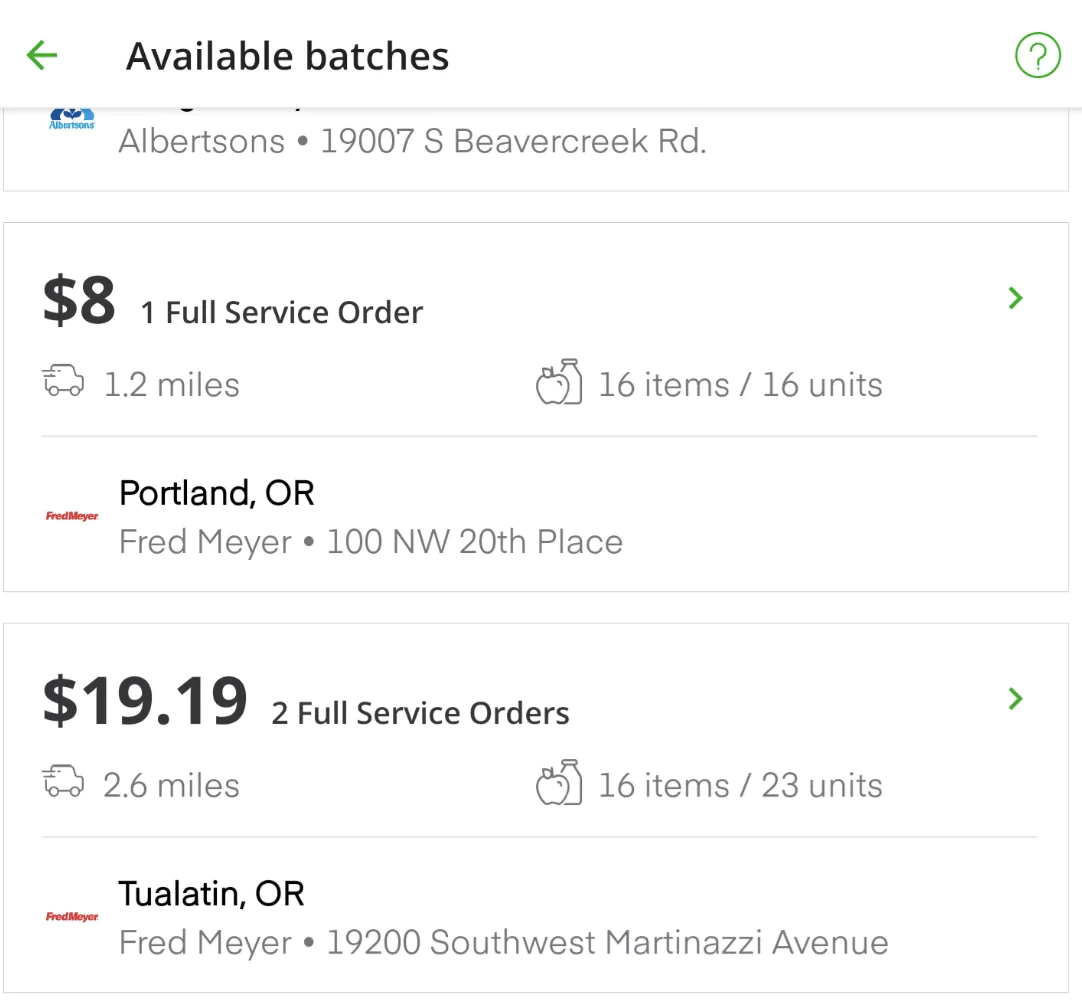1082x1002 pixels.
Task: Tap the green back arrow
Action: coord(41,55)
